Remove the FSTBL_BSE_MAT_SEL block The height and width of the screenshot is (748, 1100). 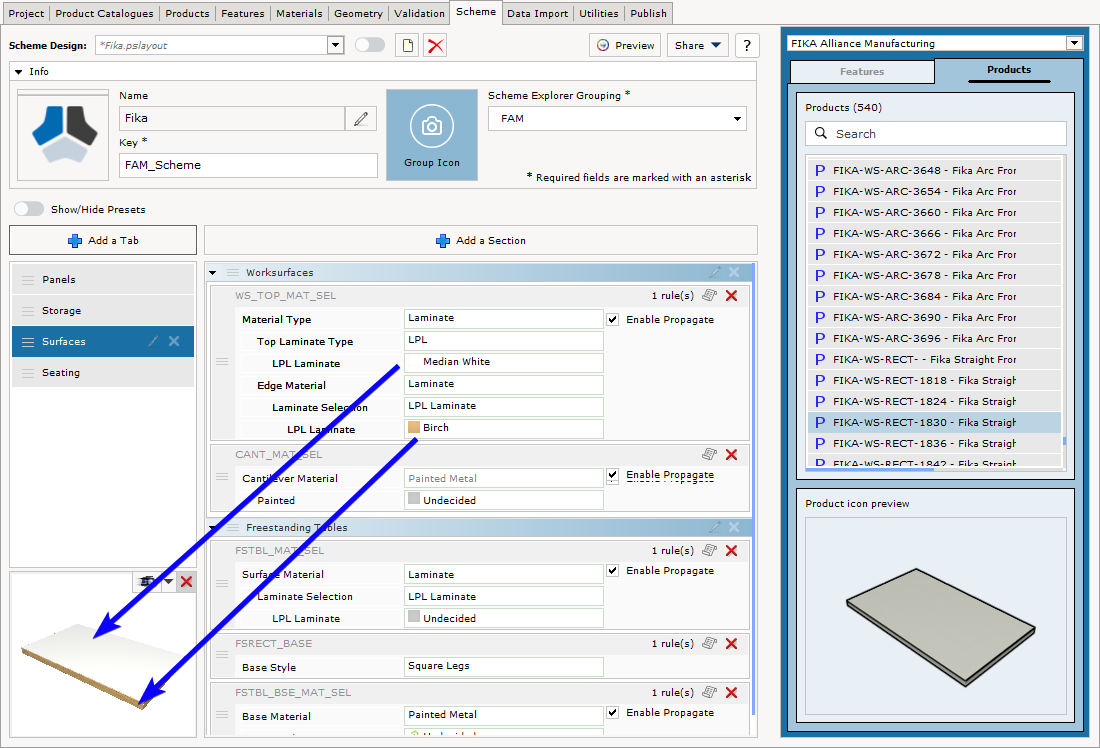pyautogui.click(x=731, y=692)
